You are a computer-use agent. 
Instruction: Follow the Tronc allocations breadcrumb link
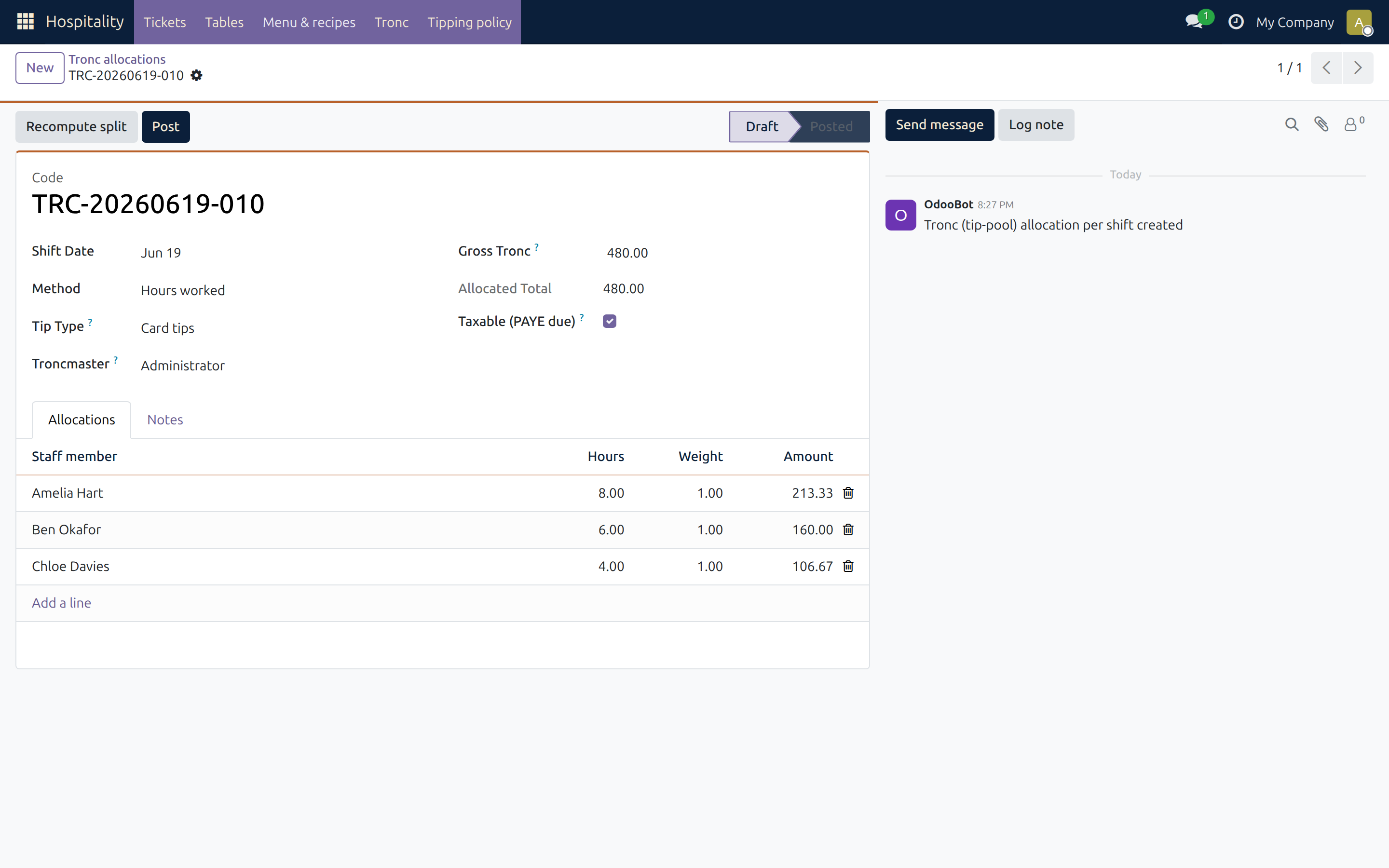(117, 59)
